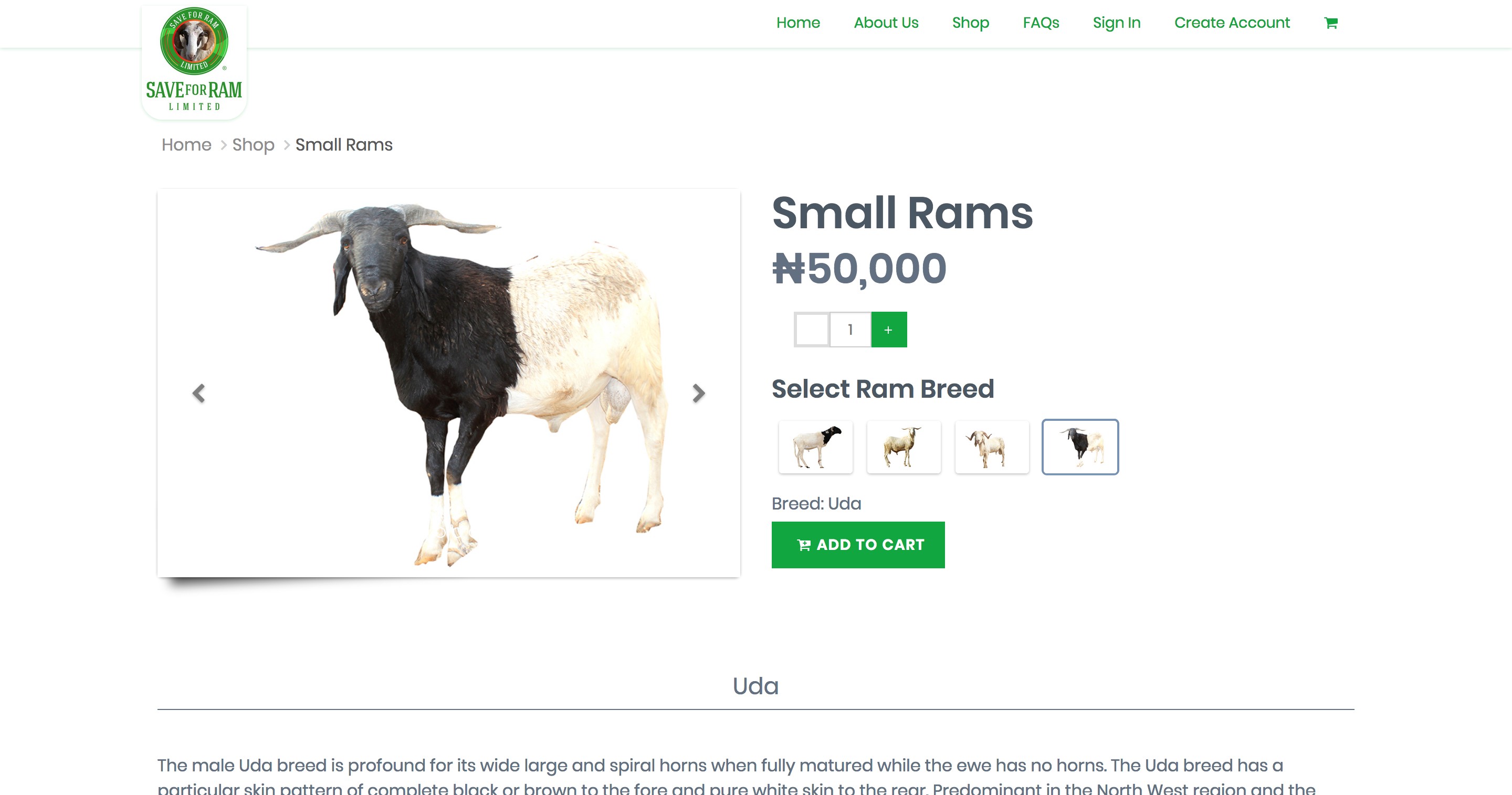Viewport: 1512px width, 795px height.
Task: Navigate to Shop in the breadcrumb
Action: [253, 145]
